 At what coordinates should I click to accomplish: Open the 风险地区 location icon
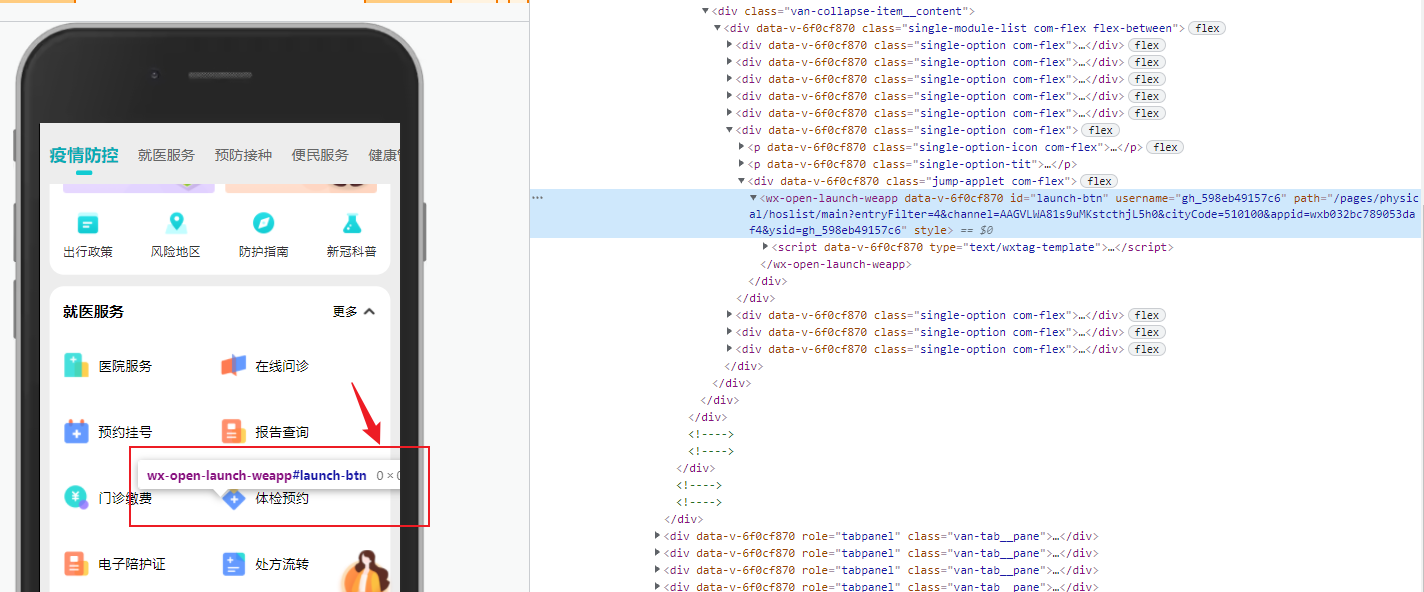pos(176,224)
